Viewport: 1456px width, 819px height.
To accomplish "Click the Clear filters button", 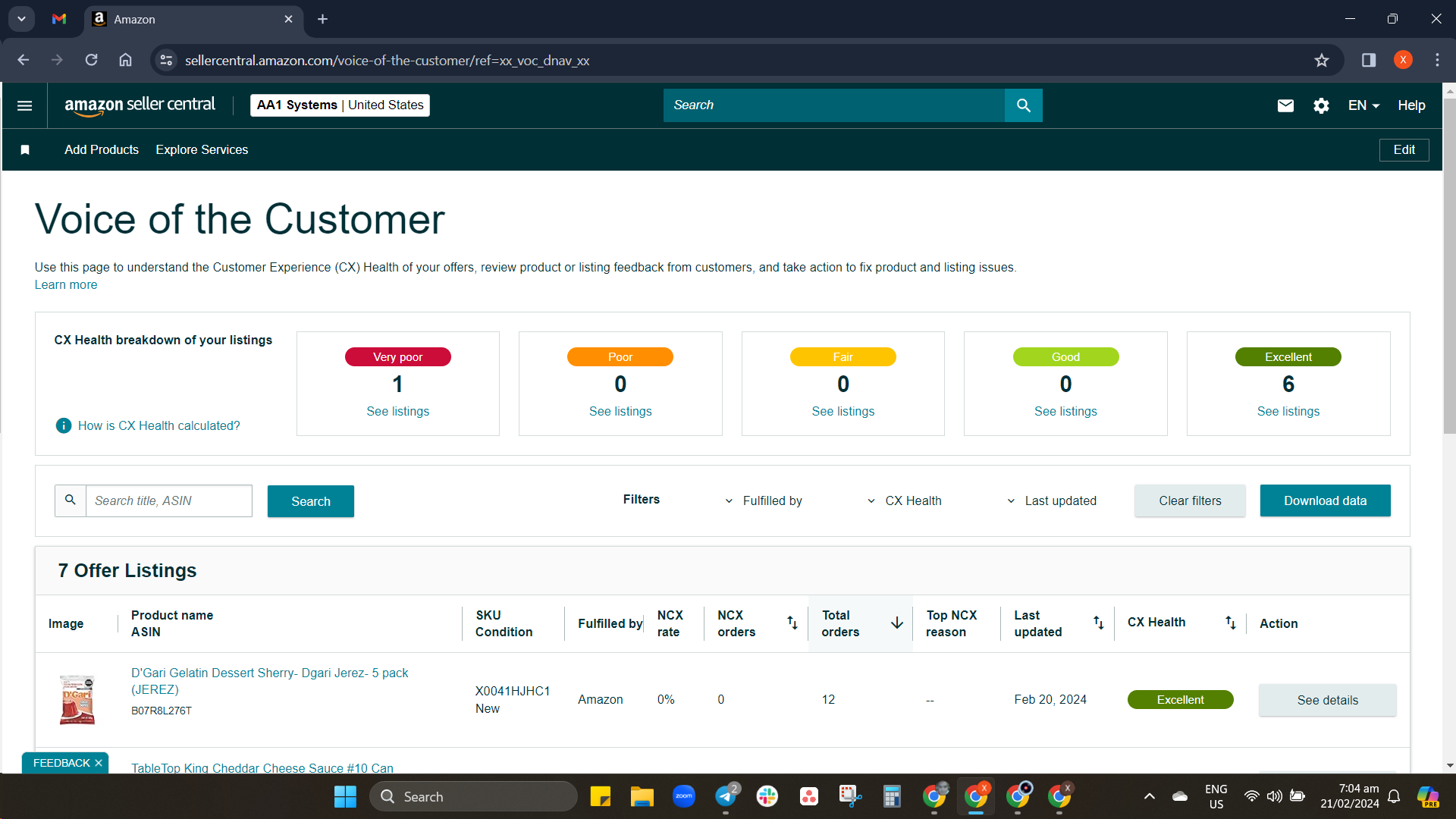I will tap(1190, 500).
